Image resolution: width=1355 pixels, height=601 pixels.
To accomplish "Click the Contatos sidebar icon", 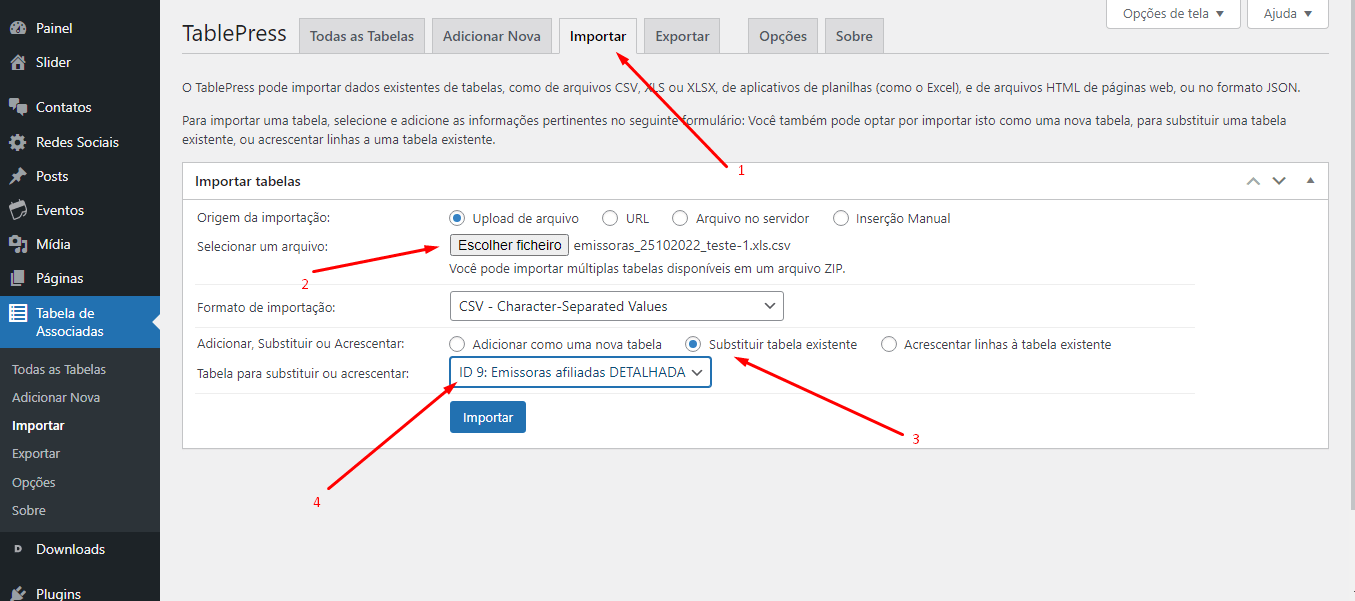I will (x=18, y=107).
